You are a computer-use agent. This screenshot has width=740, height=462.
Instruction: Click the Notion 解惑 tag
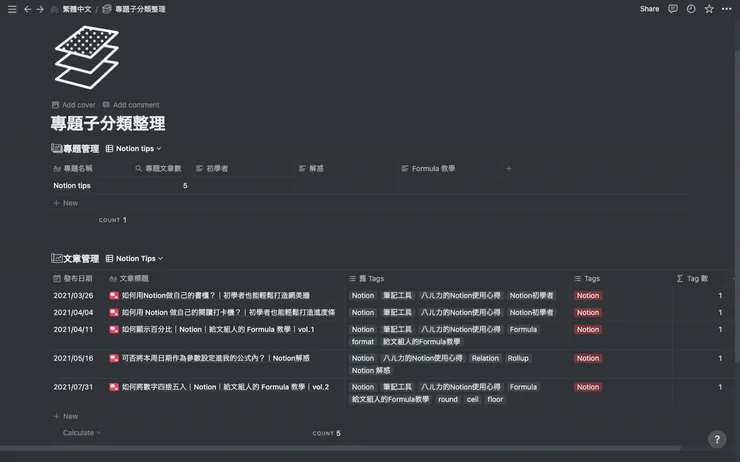pos(370,370)
